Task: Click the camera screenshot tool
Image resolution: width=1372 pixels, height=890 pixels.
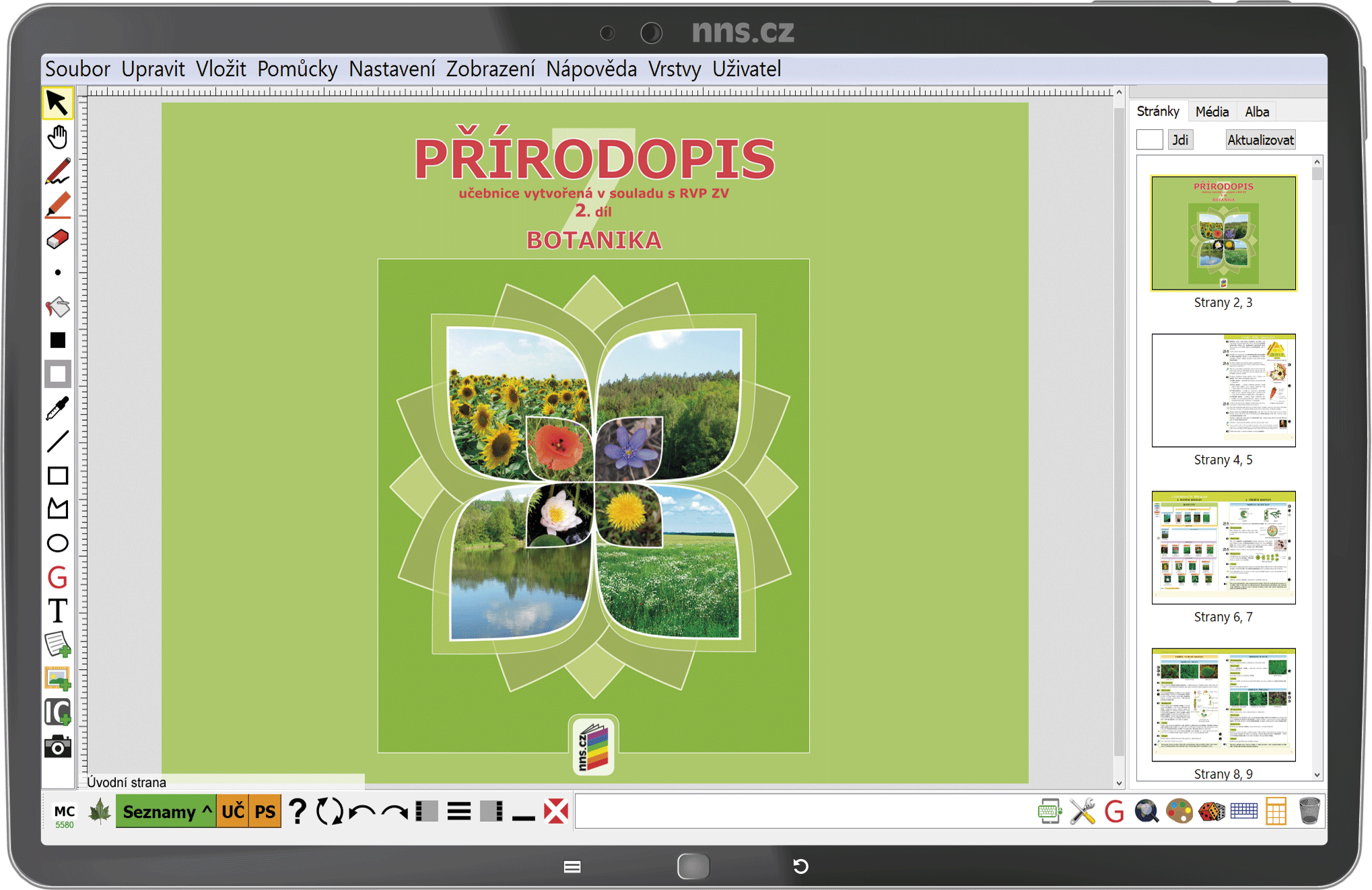Action: pos(58,747)
